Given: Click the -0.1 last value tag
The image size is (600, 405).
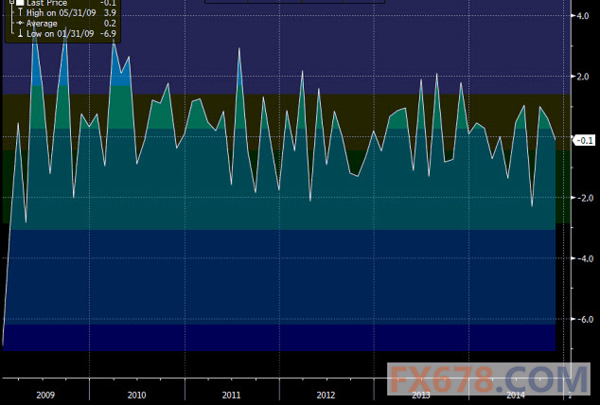Looking at the screenshot, I should click(x=585, y=141).
